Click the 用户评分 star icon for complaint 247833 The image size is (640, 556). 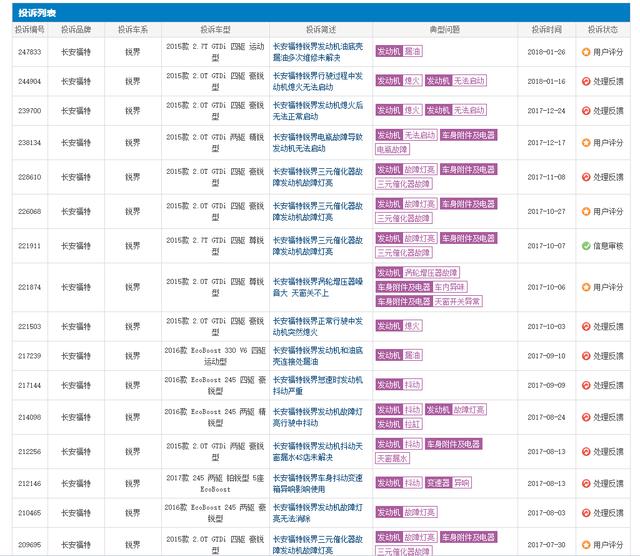[x=586, y=52]
